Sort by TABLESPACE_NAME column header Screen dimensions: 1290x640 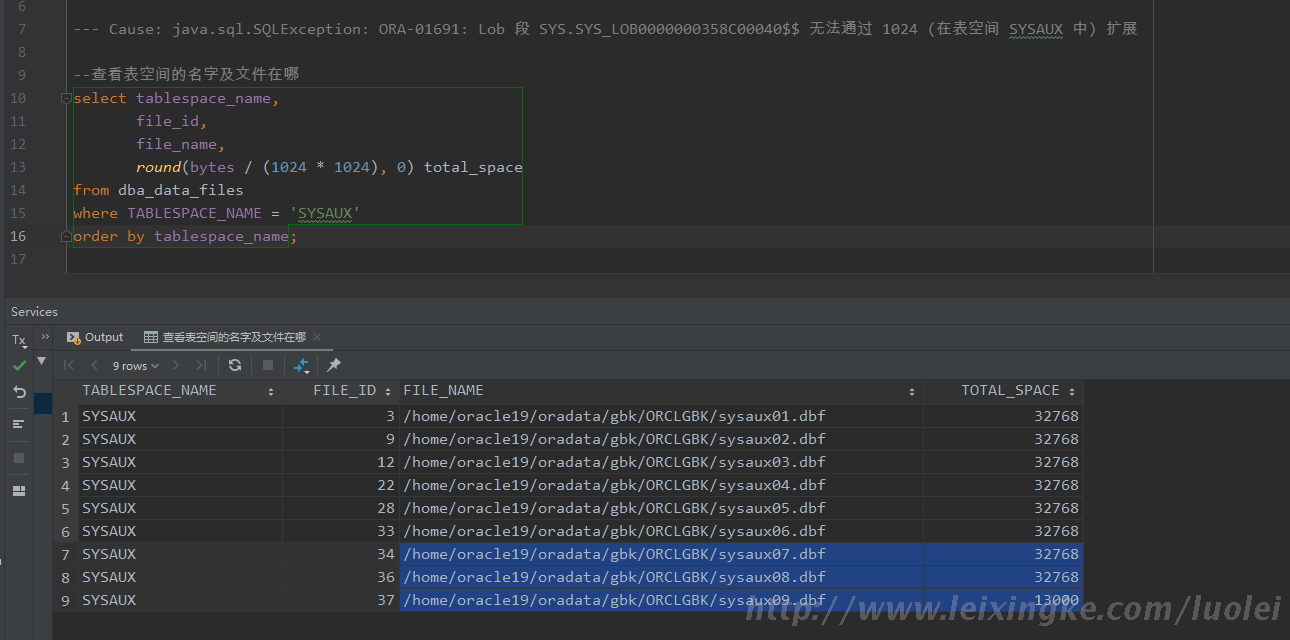pyautogui.click(x=150, y=391)
